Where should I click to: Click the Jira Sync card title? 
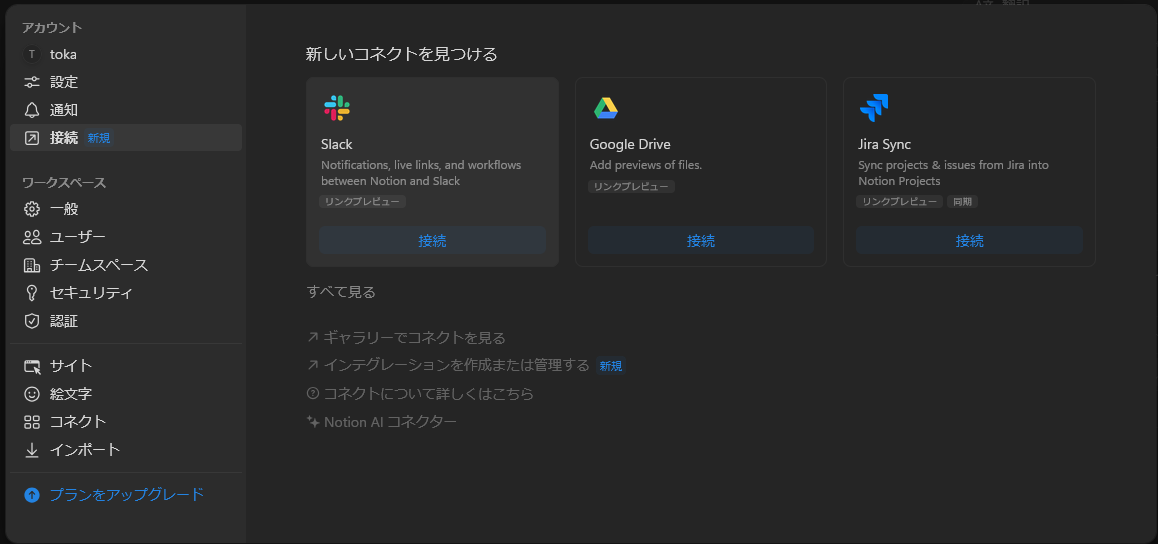coord(885,145)
